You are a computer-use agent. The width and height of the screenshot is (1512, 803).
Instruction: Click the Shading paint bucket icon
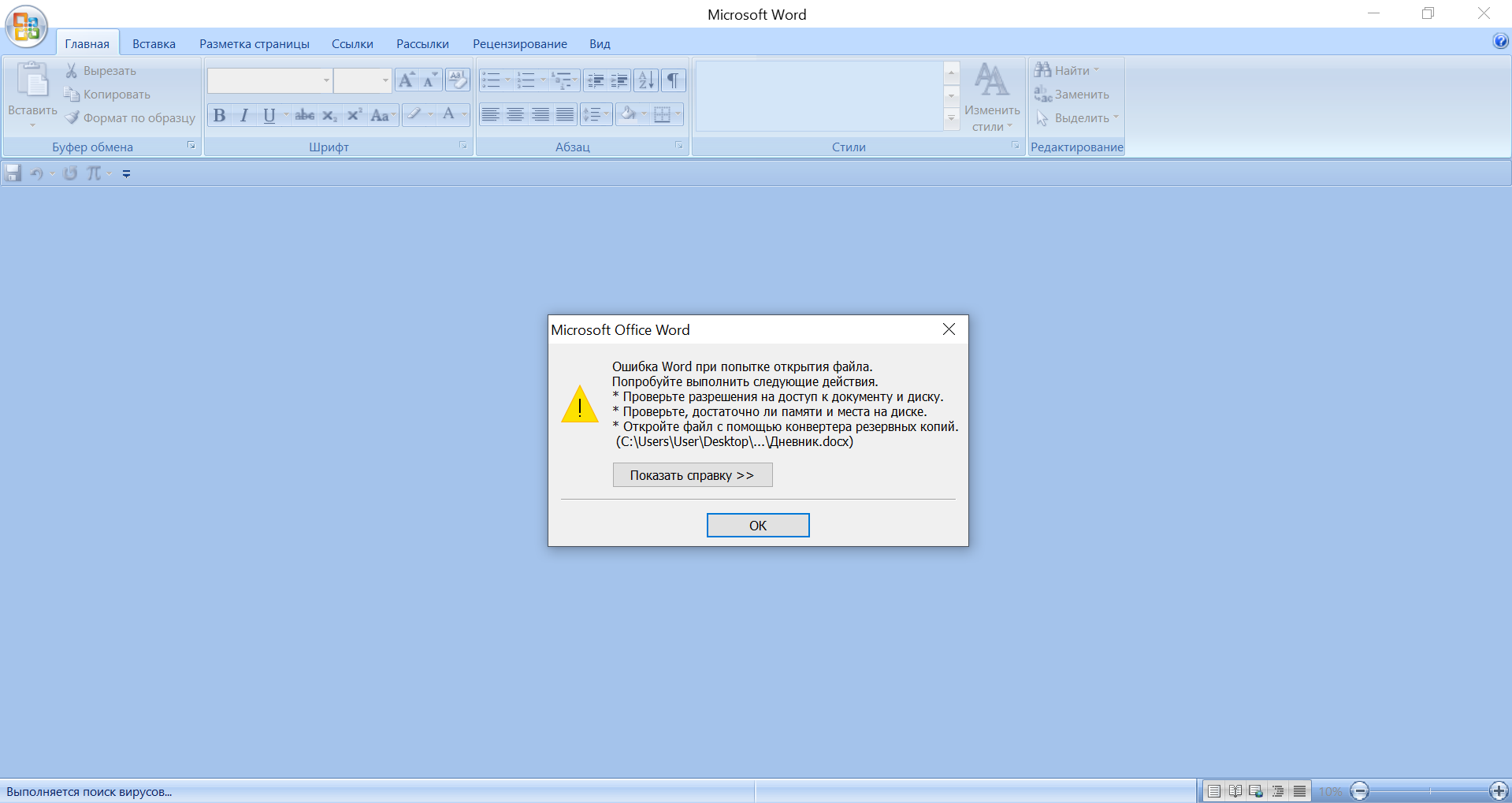pyautogui.click(x=628, y=115)
